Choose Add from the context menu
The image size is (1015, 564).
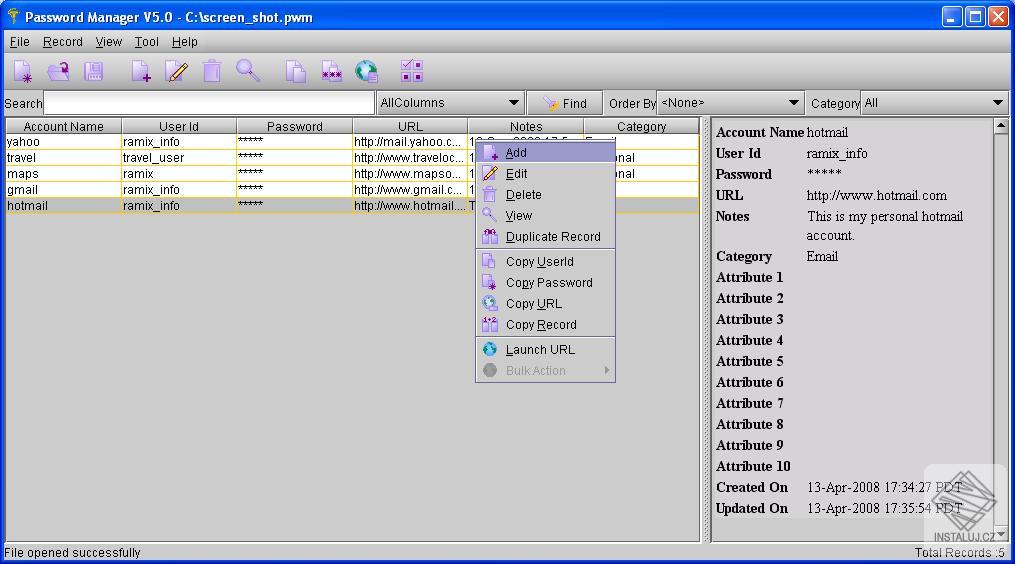[x=545, y=153]
